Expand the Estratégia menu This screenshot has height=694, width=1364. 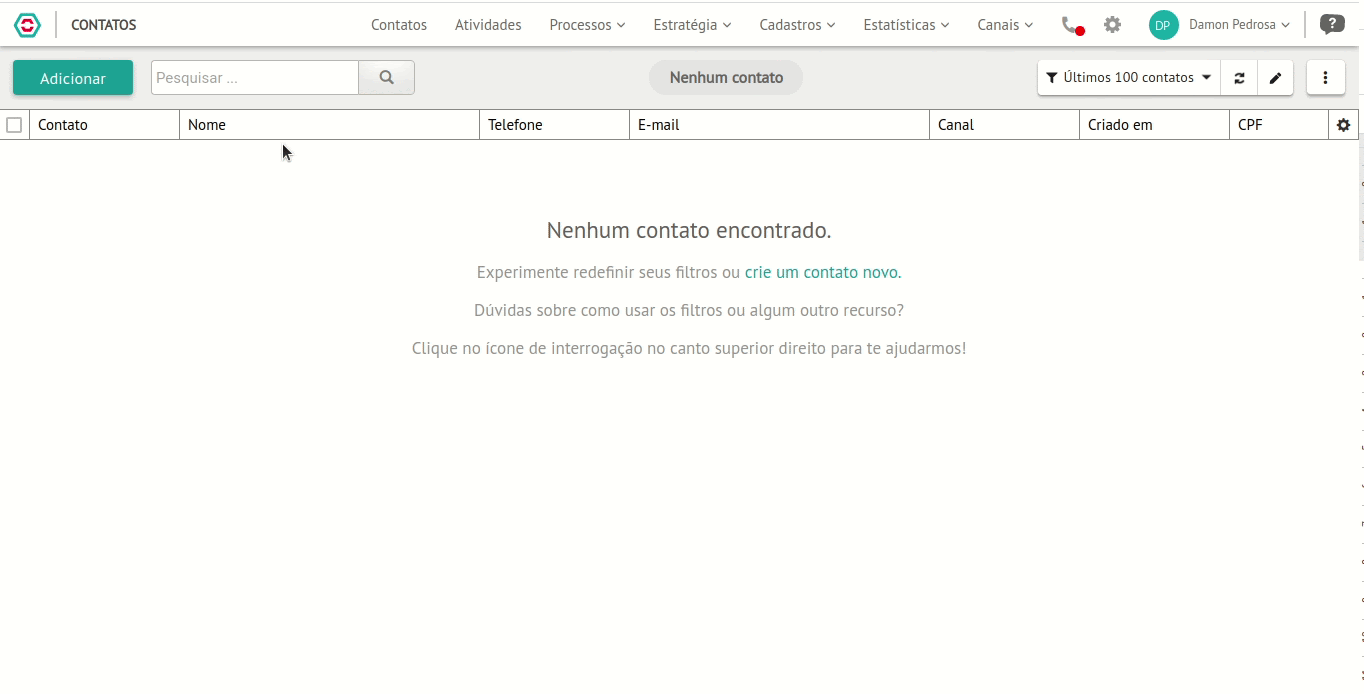pos(692,25)
